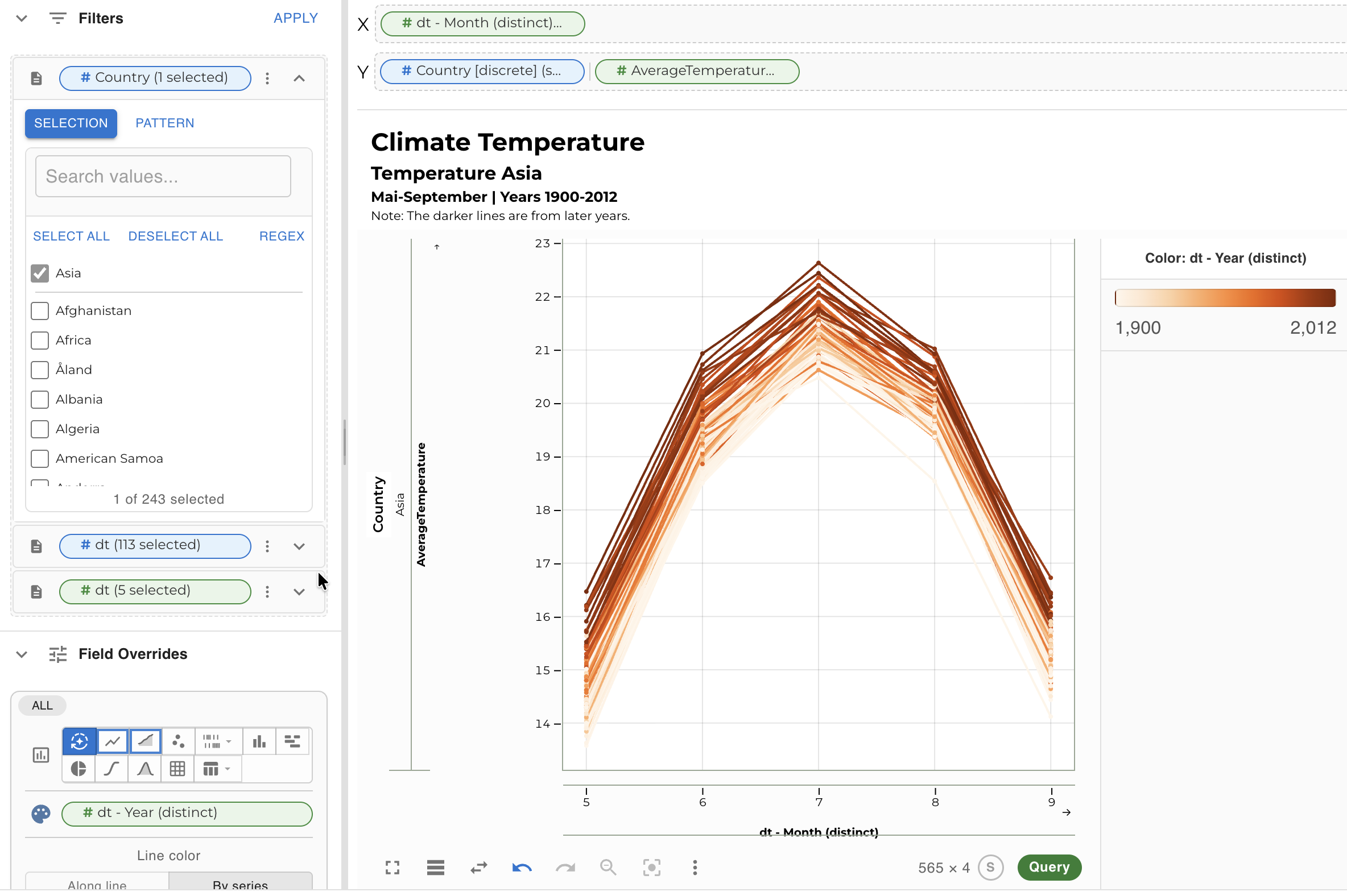The height and width of the screenshot is (896, 1347).
Task: Open dt (5 selected) kebab menu
Action: pyautogui.click(x=267, y=592)
